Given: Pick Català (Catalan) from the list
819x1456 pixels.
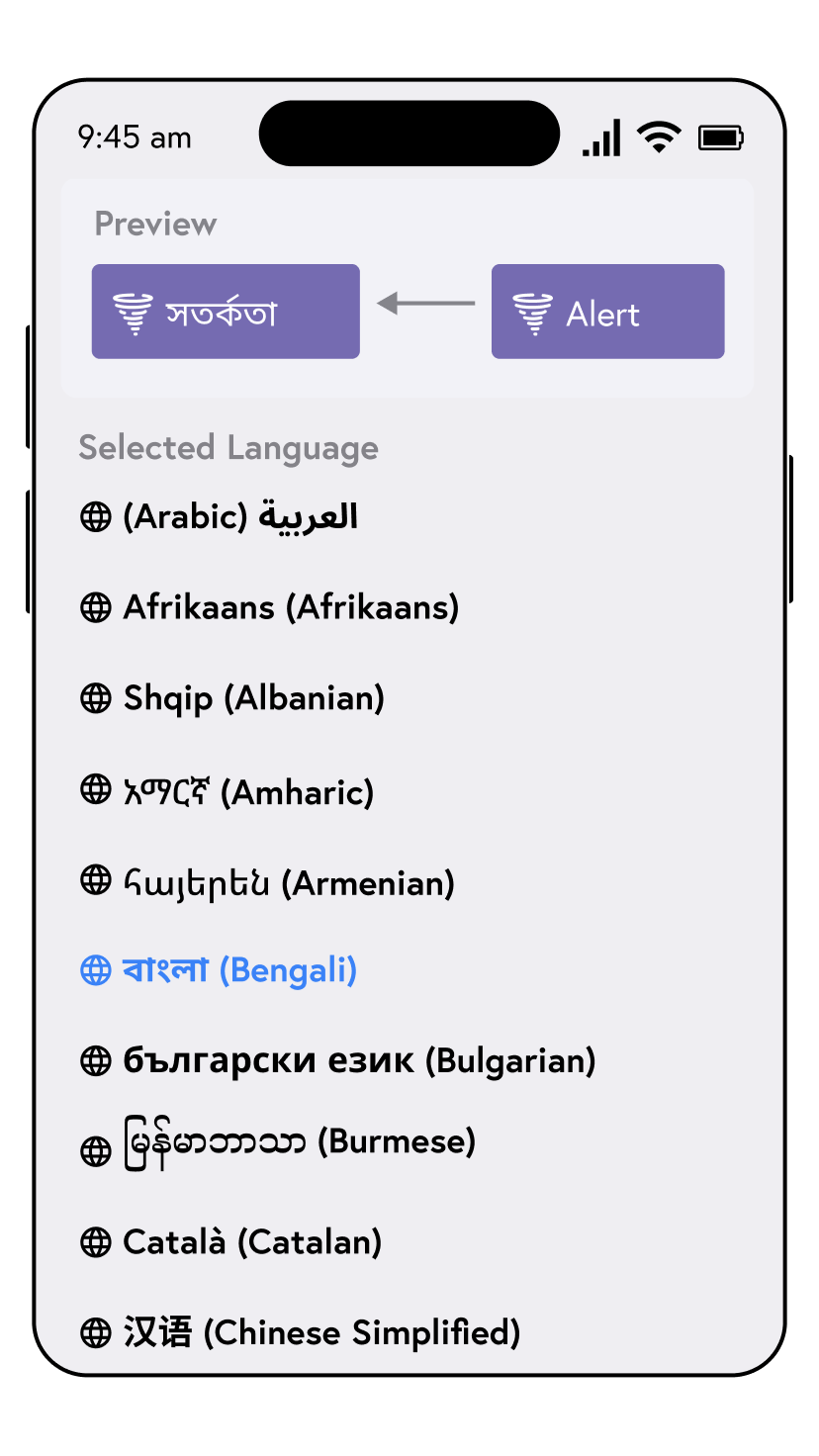Looking at the screenshot, I should (x=252, y=1242).
